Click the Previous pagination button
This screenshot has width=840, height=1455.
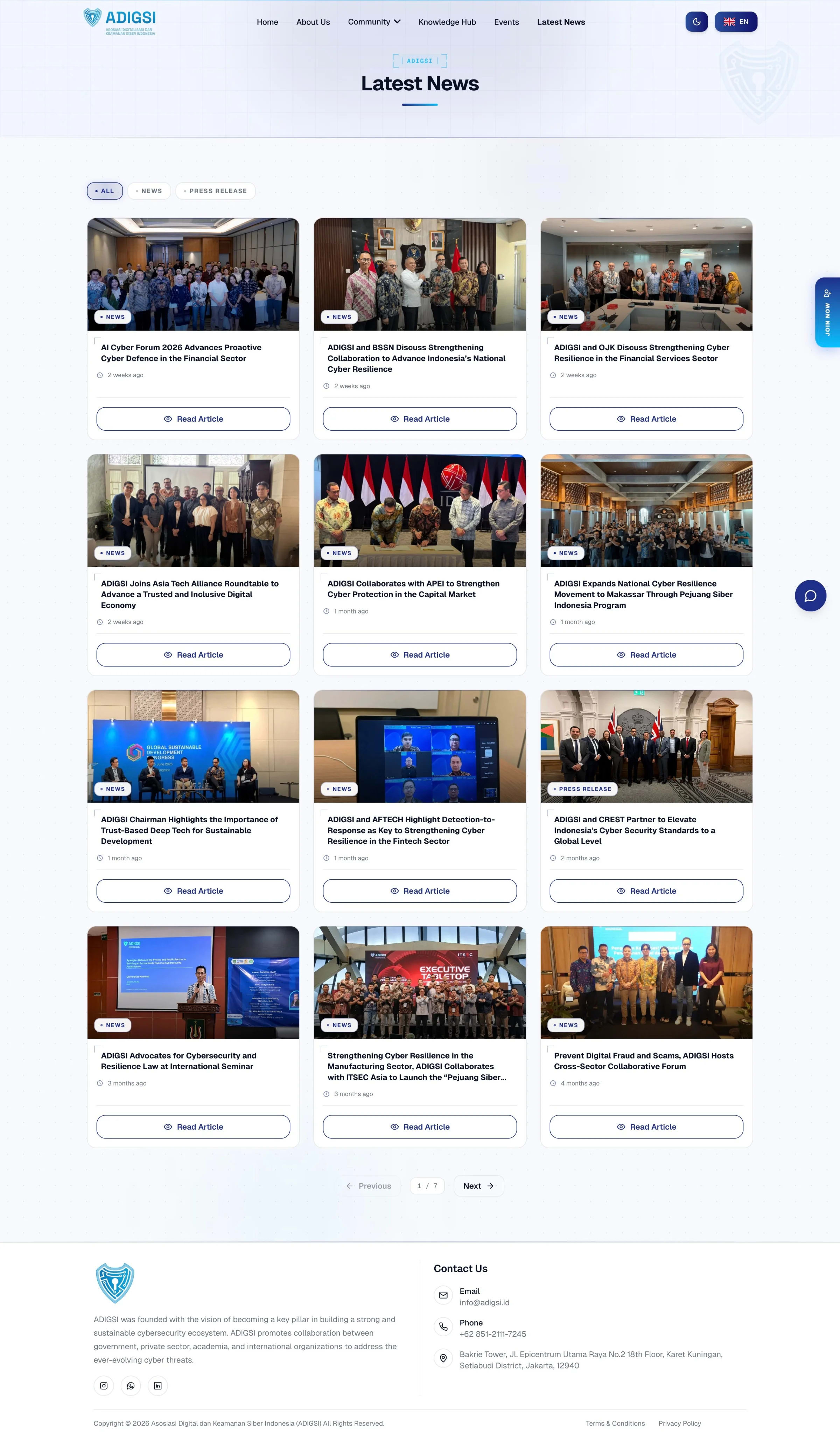(369, 1186)
